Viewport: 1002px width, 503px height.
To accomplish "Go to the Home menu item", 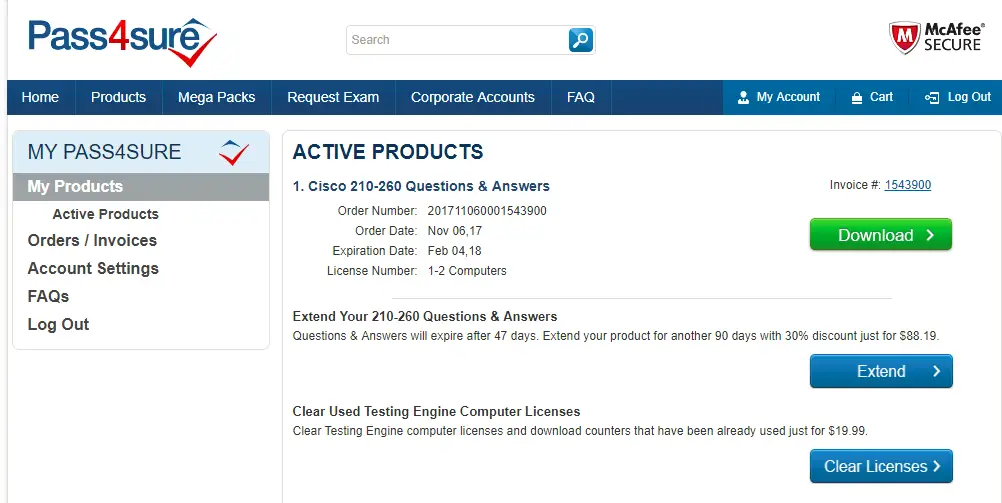I will [x=40, y=97].
